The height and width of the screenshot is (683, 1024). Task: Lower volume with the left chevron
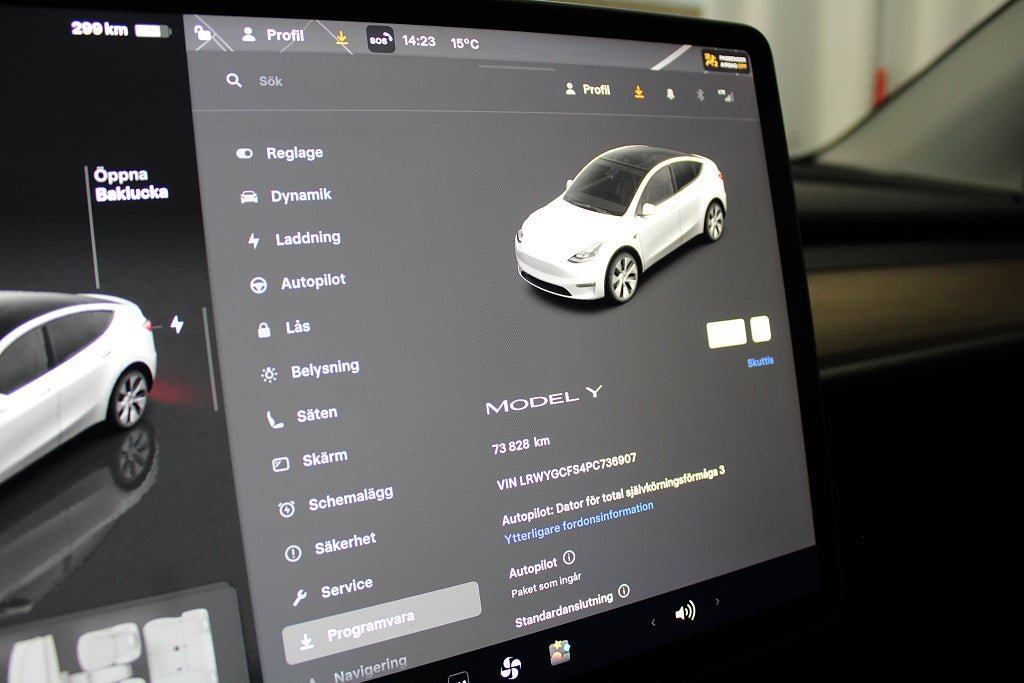[653, 621]
